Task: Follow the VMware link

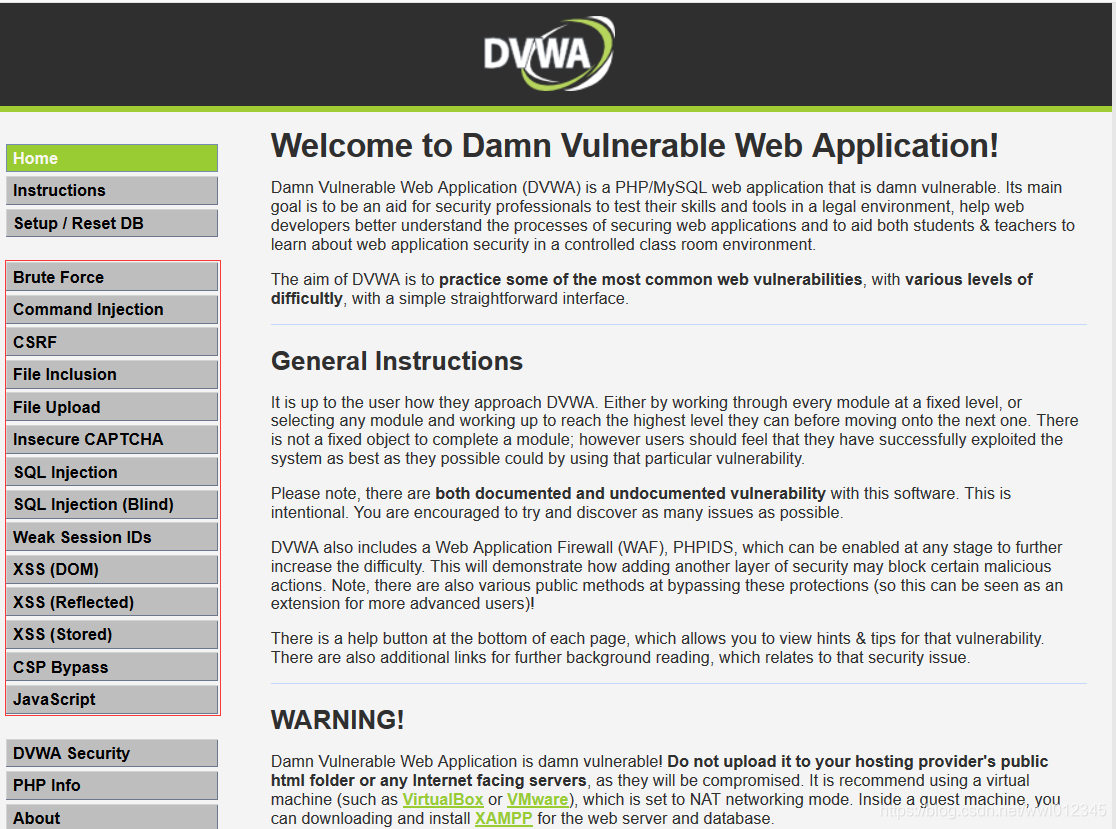Action: click(537, 800)
